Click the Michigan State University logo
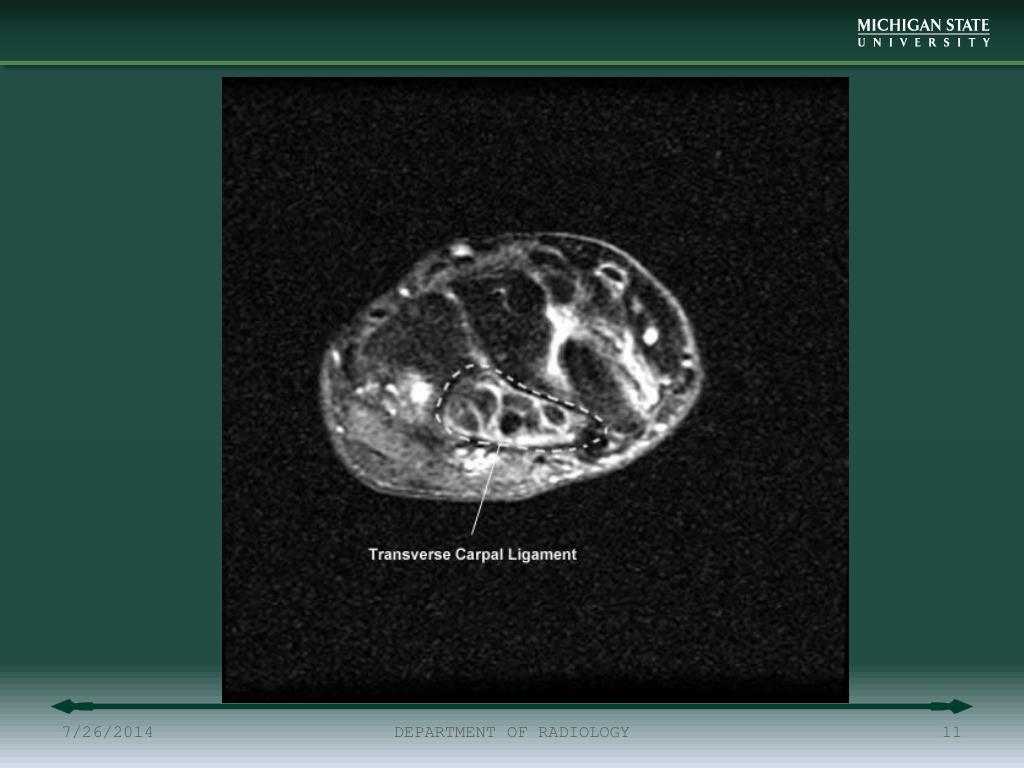This screenshot has width=1024, height=768. tap(923, 33)
